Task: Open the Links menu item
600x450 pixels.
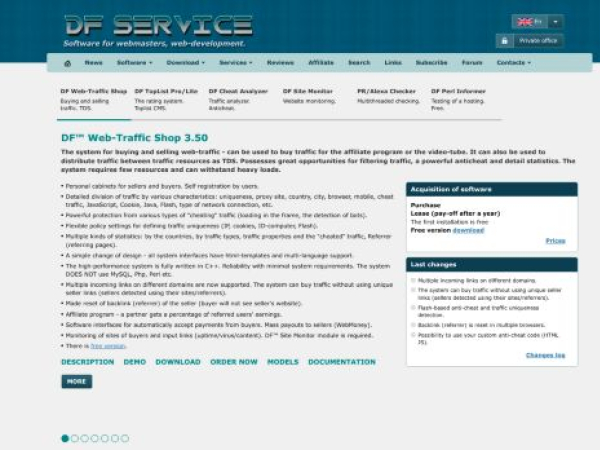Action: click(x=393, y=62)
